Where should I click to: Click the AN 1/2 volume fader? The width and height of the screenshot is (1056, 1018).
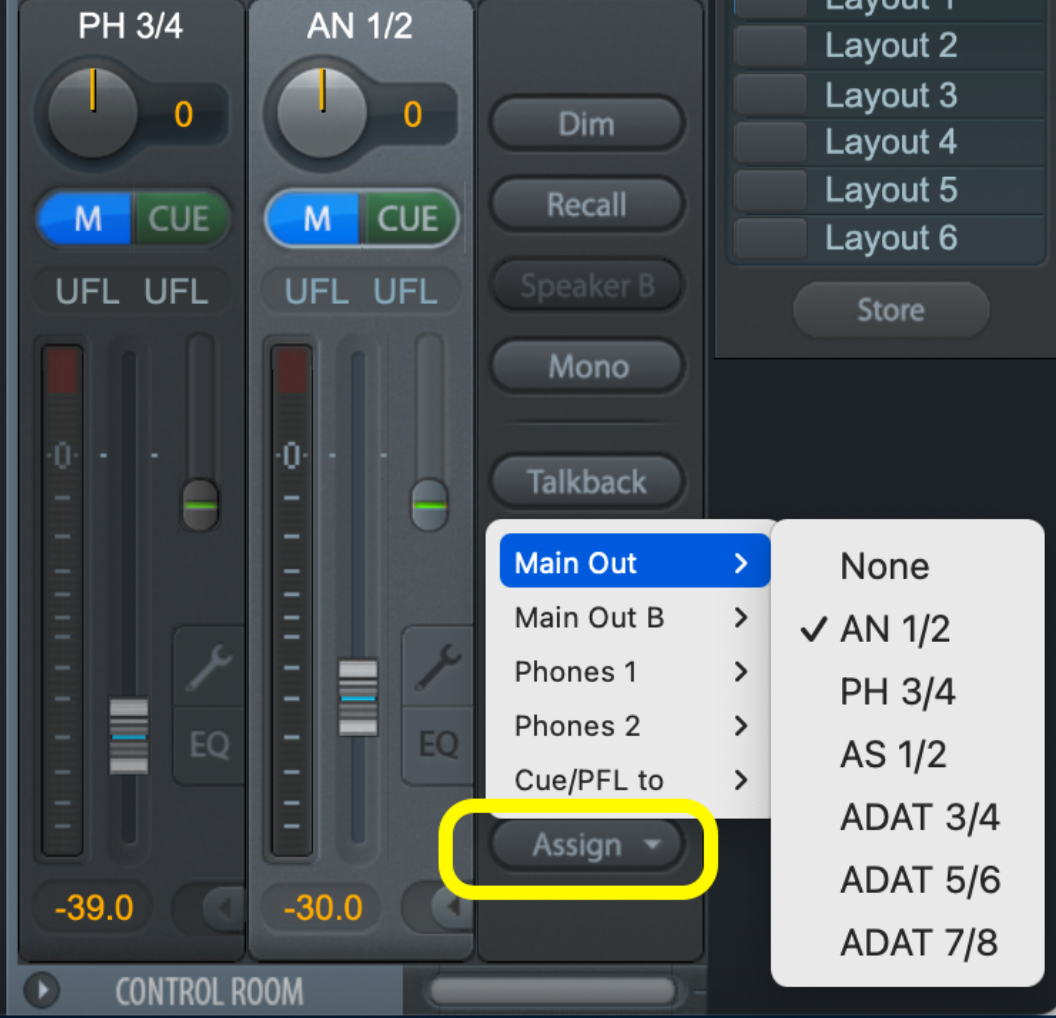click(x=358, y=695)
